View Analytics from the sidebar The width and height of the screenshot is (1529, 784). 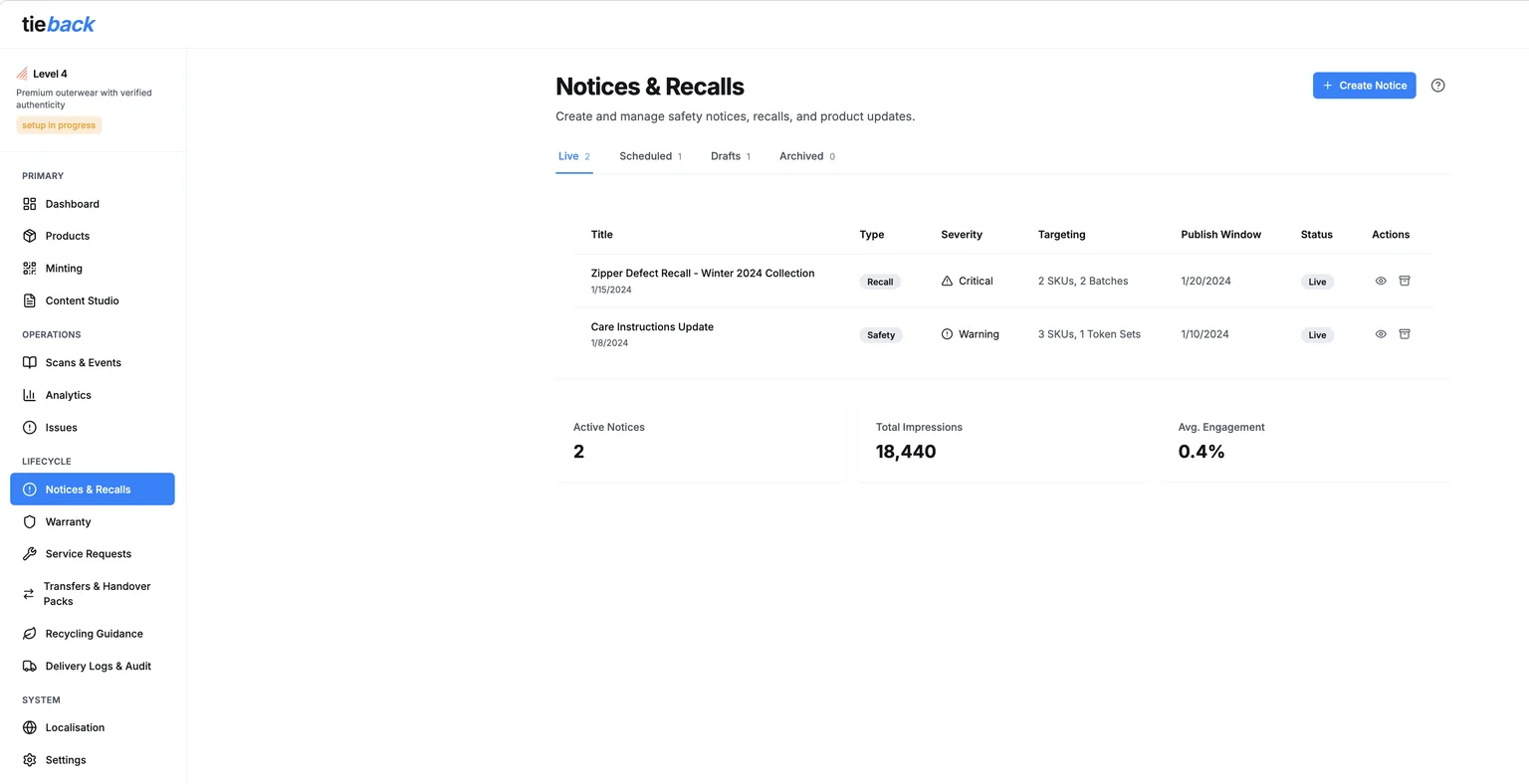[x=69, y=395]
